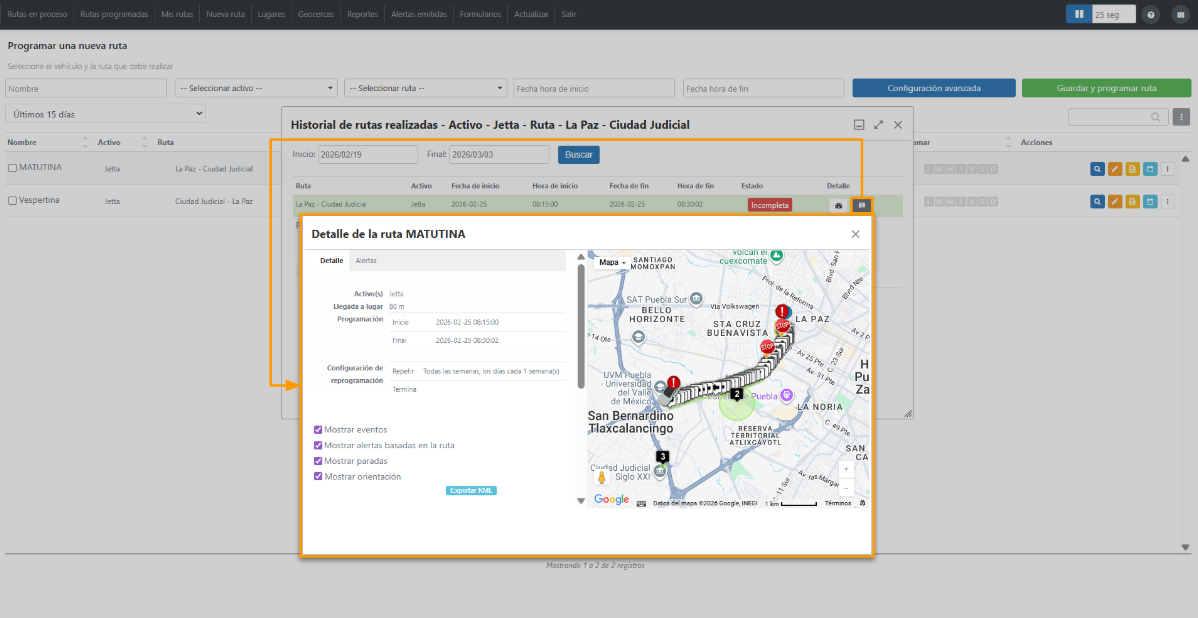The width and height of the screenshot is (1198, 618).
Task: Uncheck Mostrar paradas
Action: pyautogui.click(x=319, y=461)
